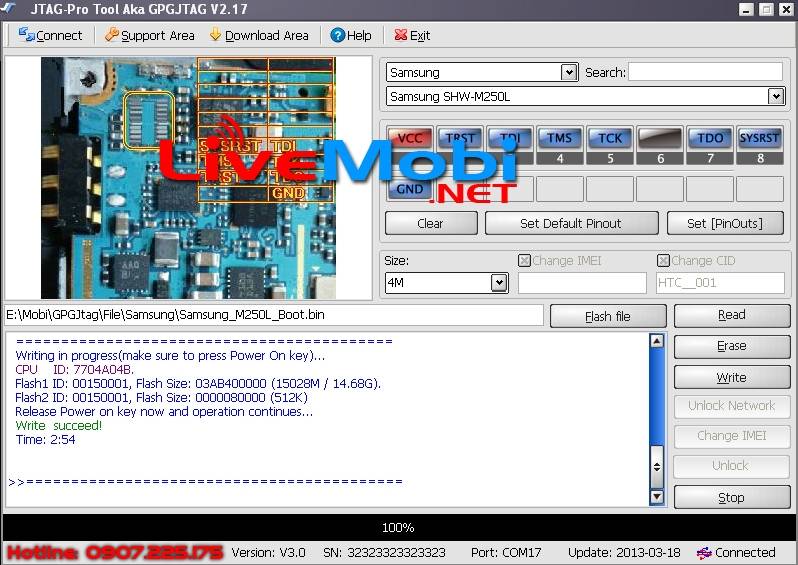This screenshot has height=565, width=798.
Task: Click the log scrollbar down arrow
Action: pyautogui.click(x=657, y=497)
